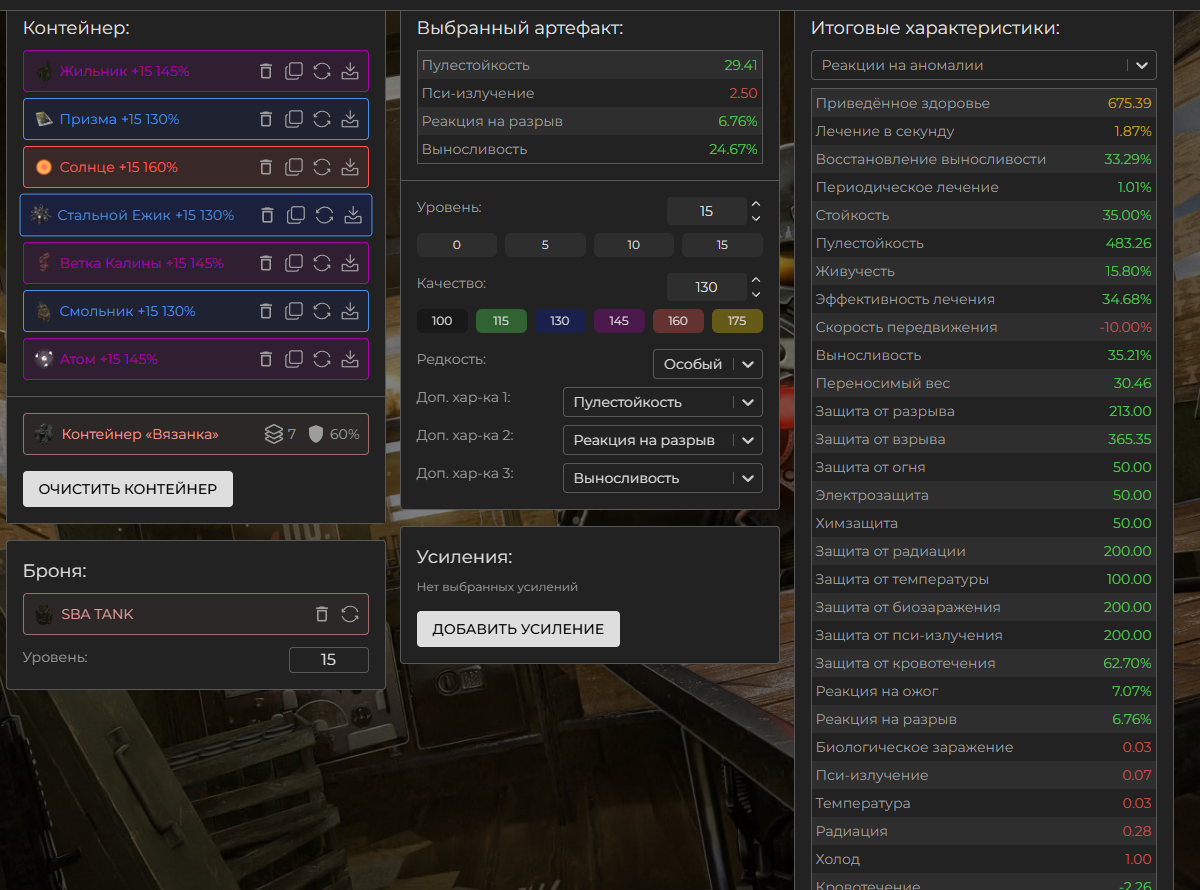Screen dimensions: 1200x890
Task: Save the Солнце artifact with download icon
Action: click(x=350, y=167)
